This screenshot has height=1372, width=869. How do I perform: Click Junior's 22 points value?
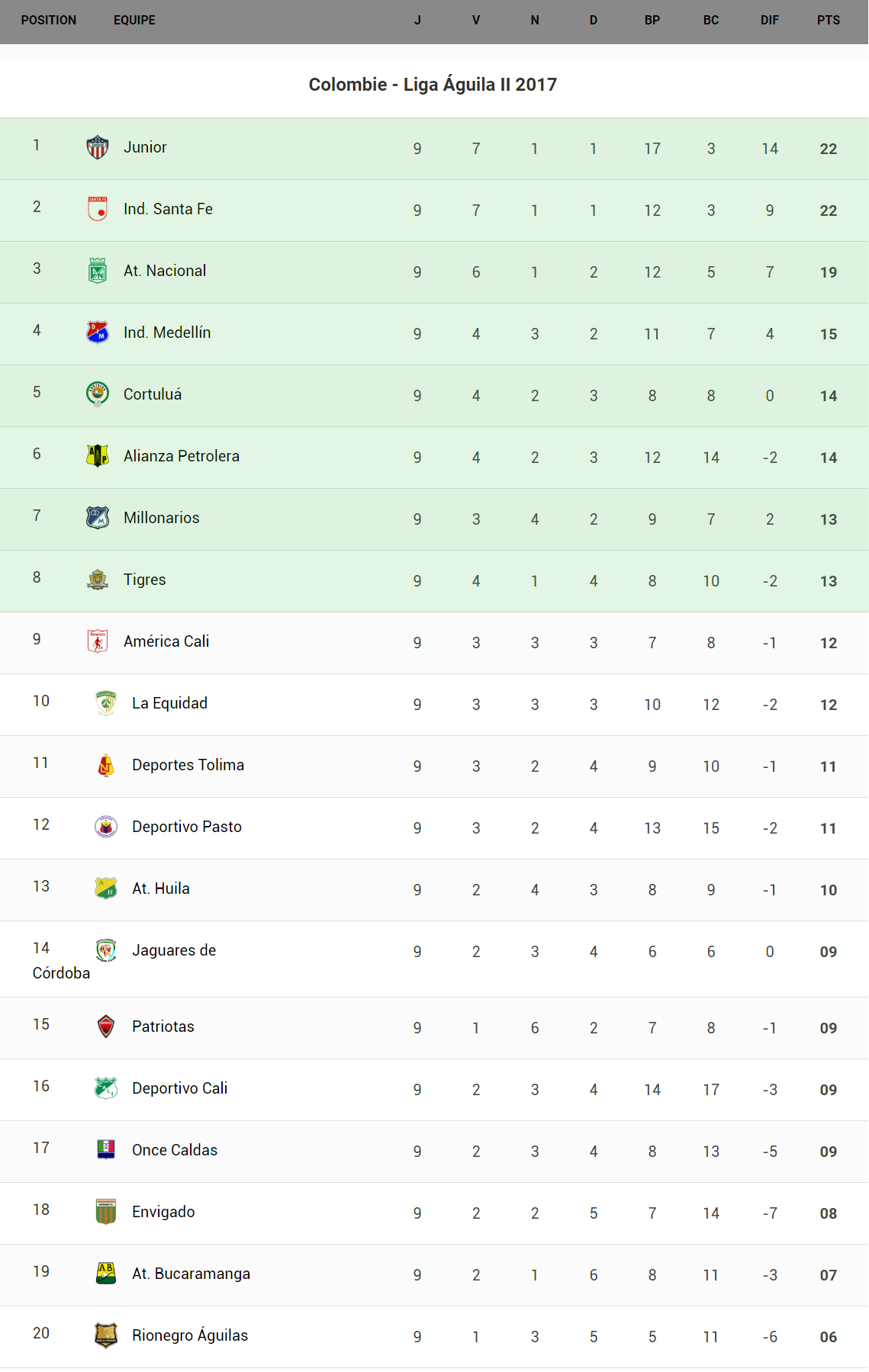point(829,149)
